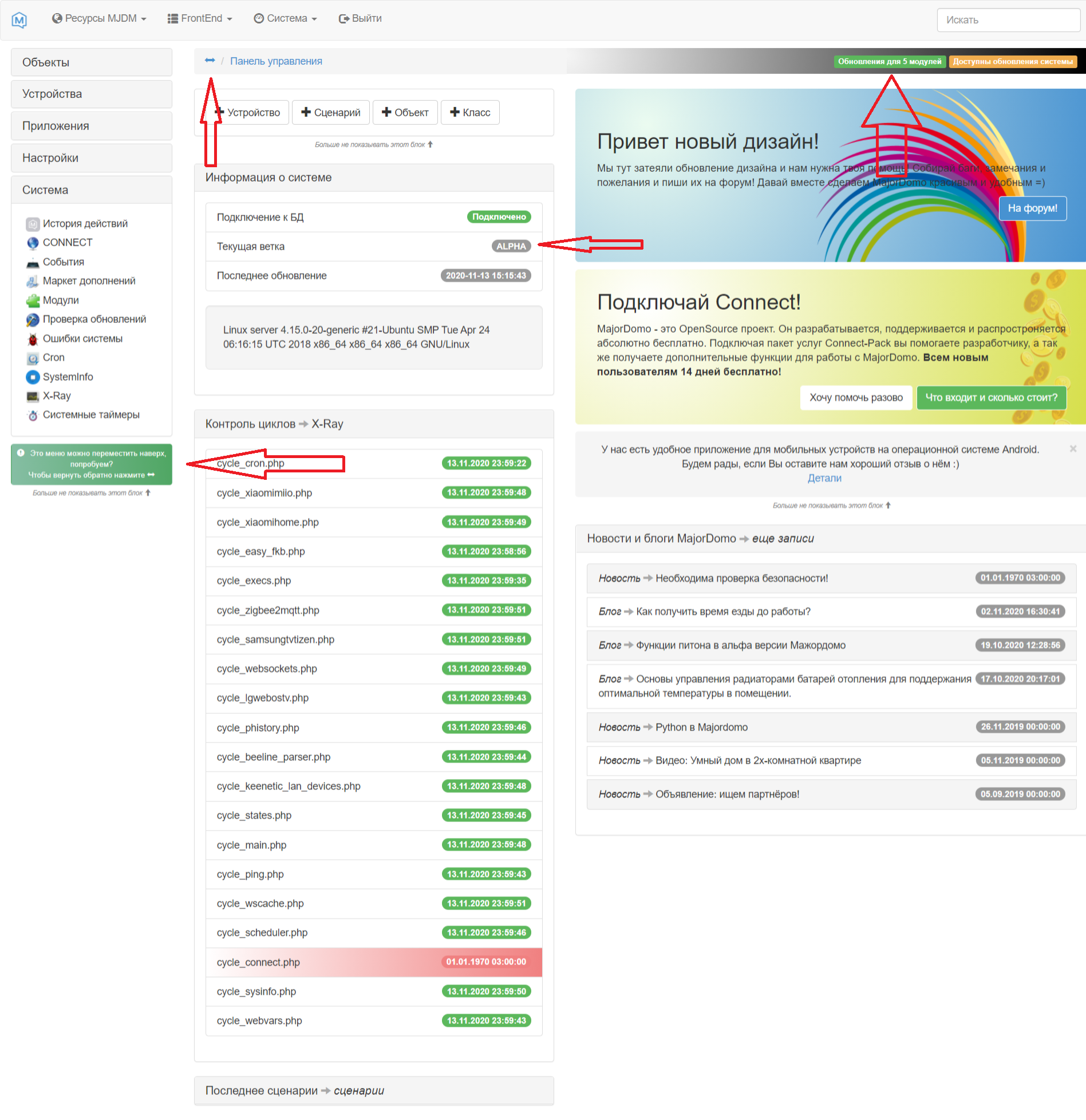Screen dimensions: 1086x1120
Task: Open еще записи news link
Action: [x=783, y=538]
